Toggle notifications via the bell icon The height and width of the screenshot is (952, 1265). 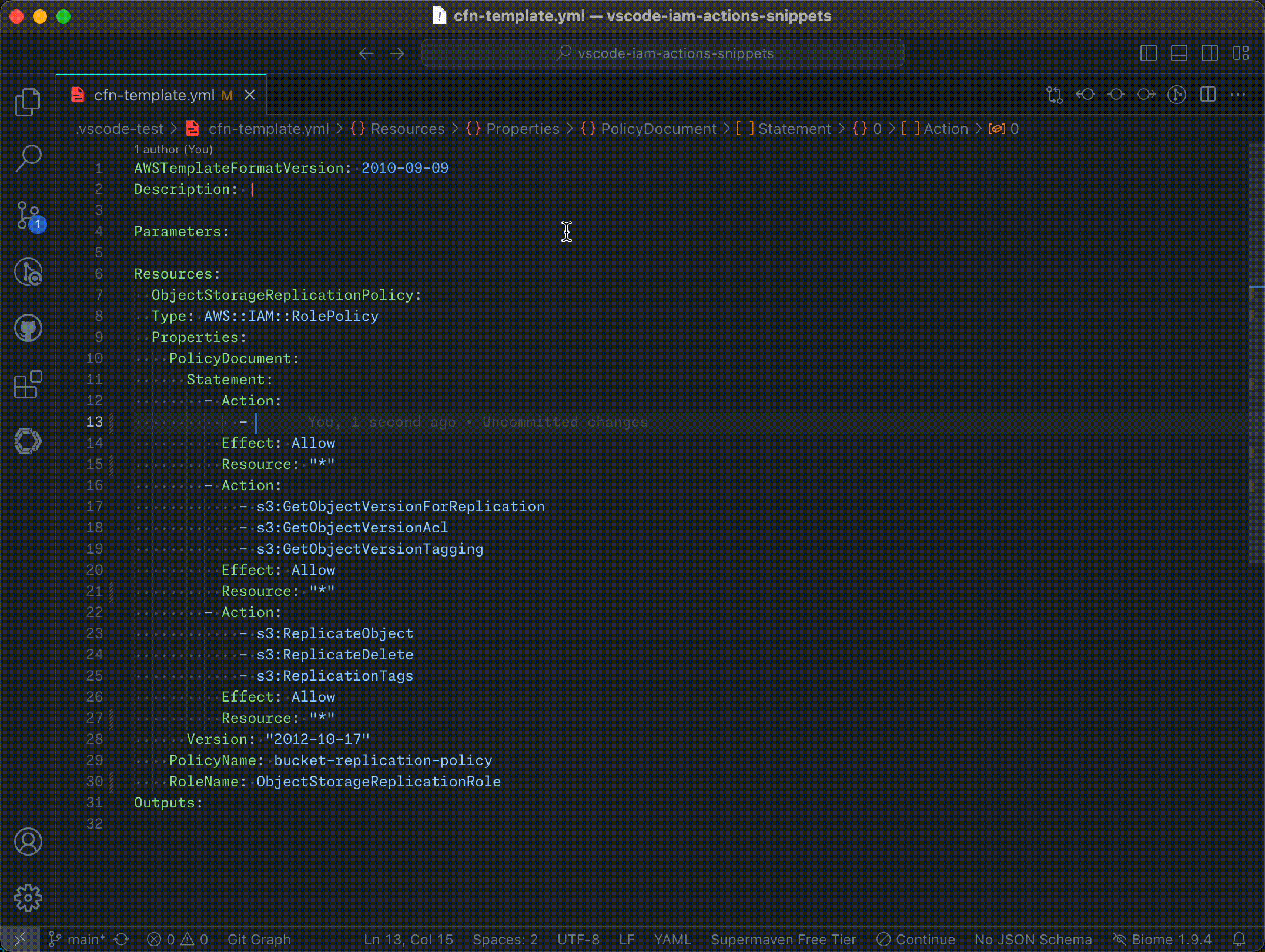point(1240,938)
